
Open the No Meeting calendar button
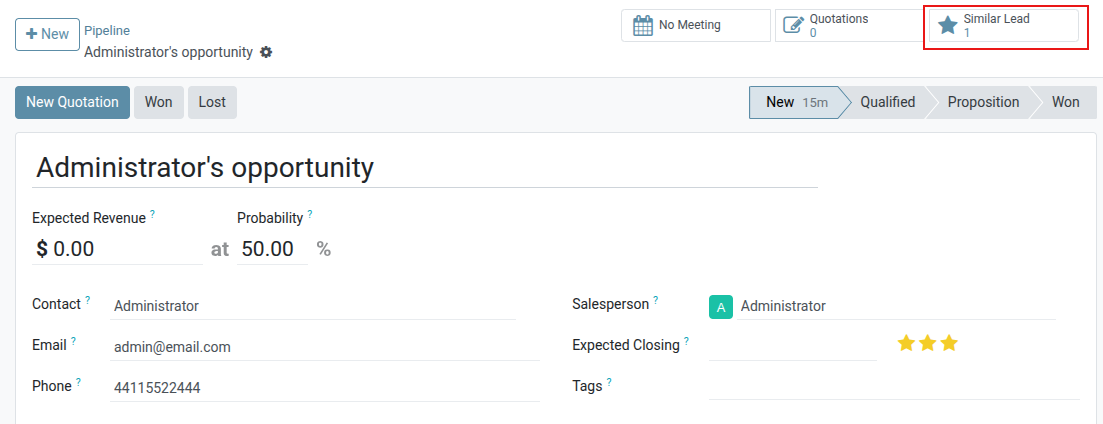695,25
